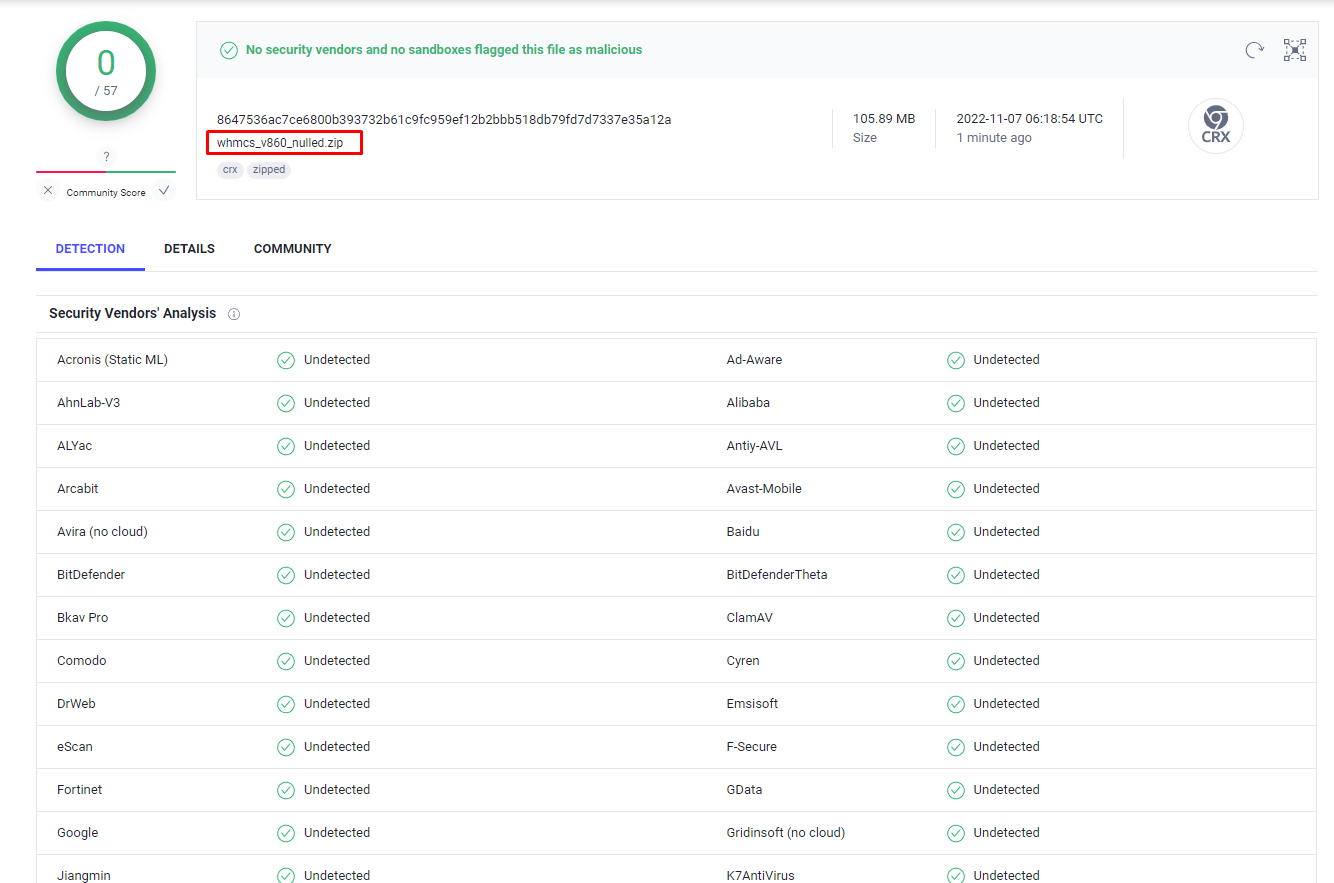Click the K7AntiVirus vendor name
This screenshot has height=883, width=1334.
pyautogui.click(x=761, y=876)
